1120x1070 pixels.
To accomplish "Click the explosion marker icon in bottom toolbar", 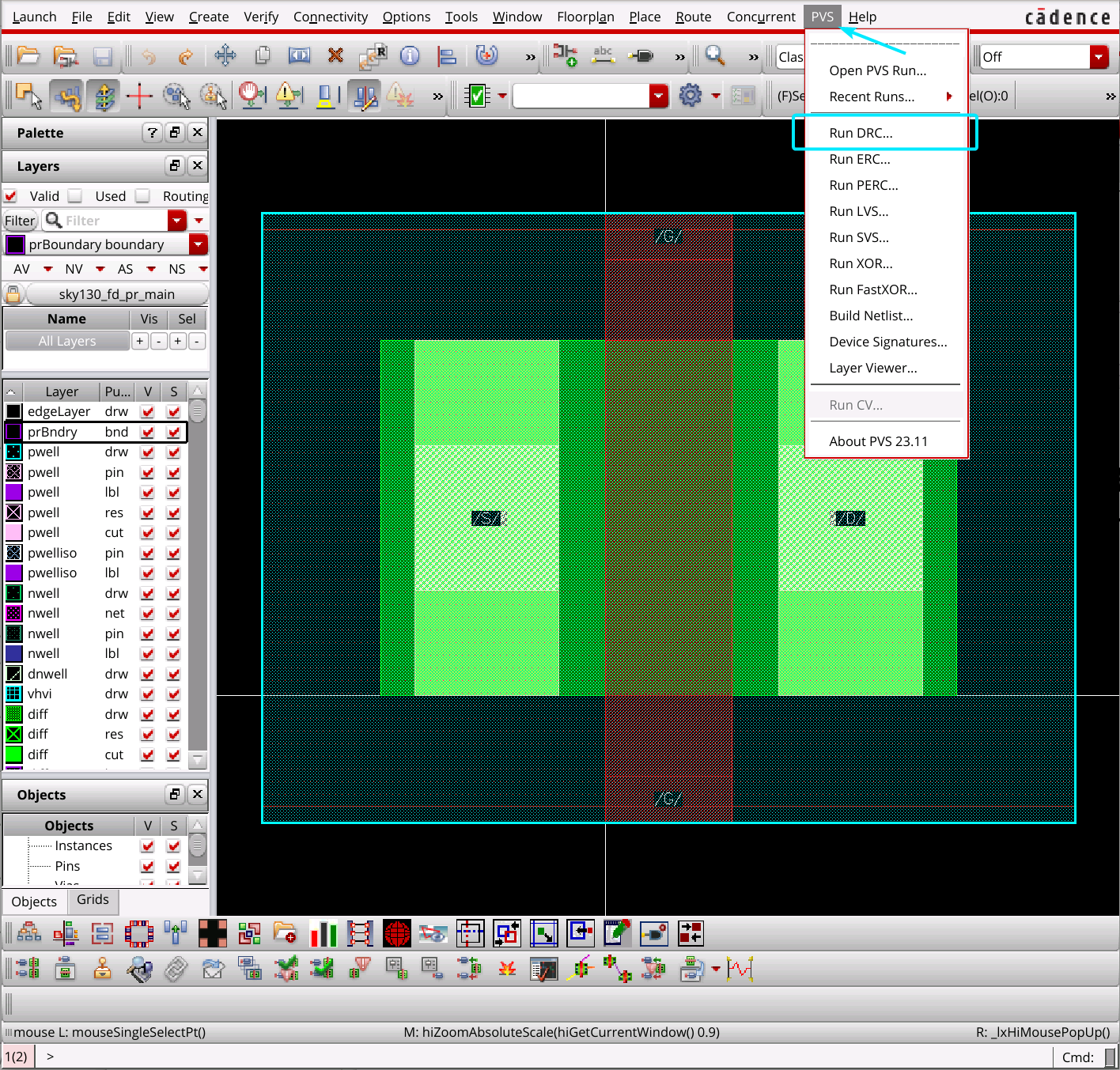I will 507,969.
